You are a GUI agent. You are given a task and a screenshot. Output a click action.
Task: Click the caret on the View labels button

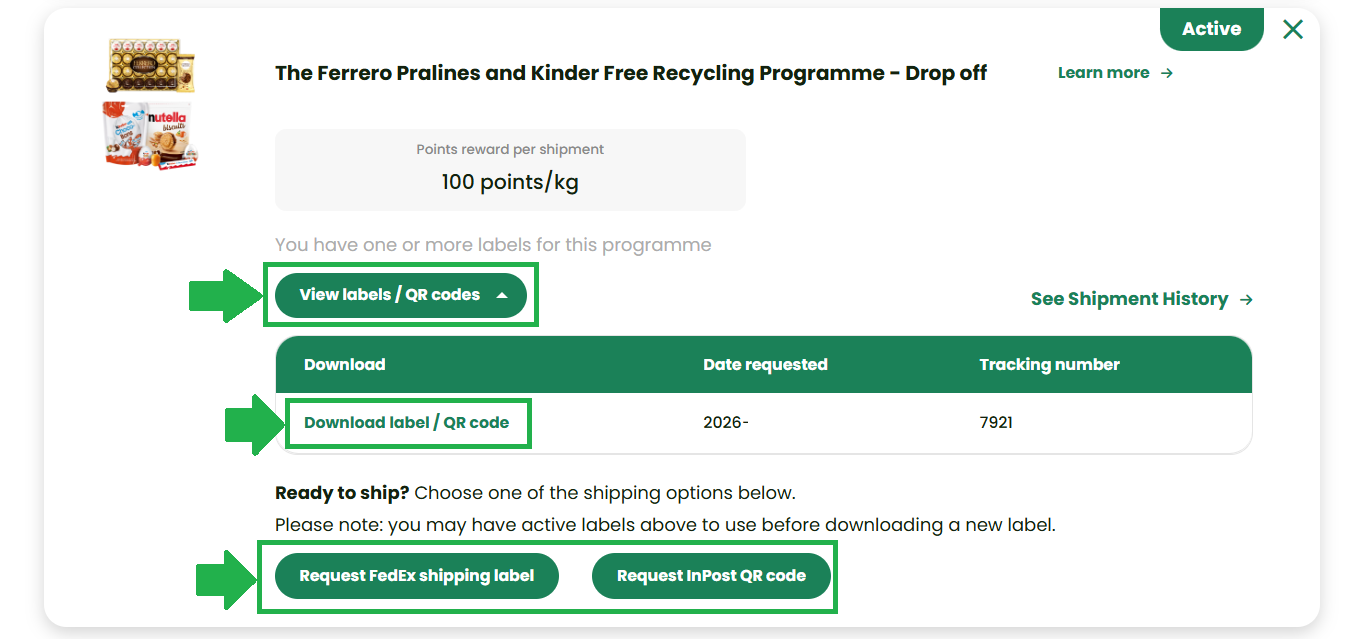502,295
